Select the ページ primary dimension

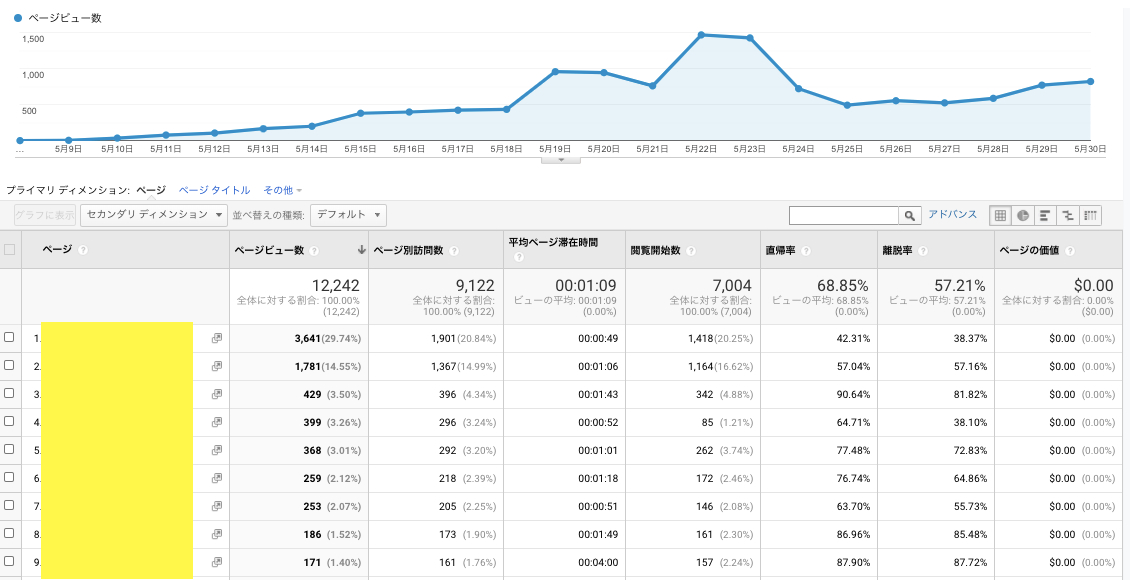[151, 190]
